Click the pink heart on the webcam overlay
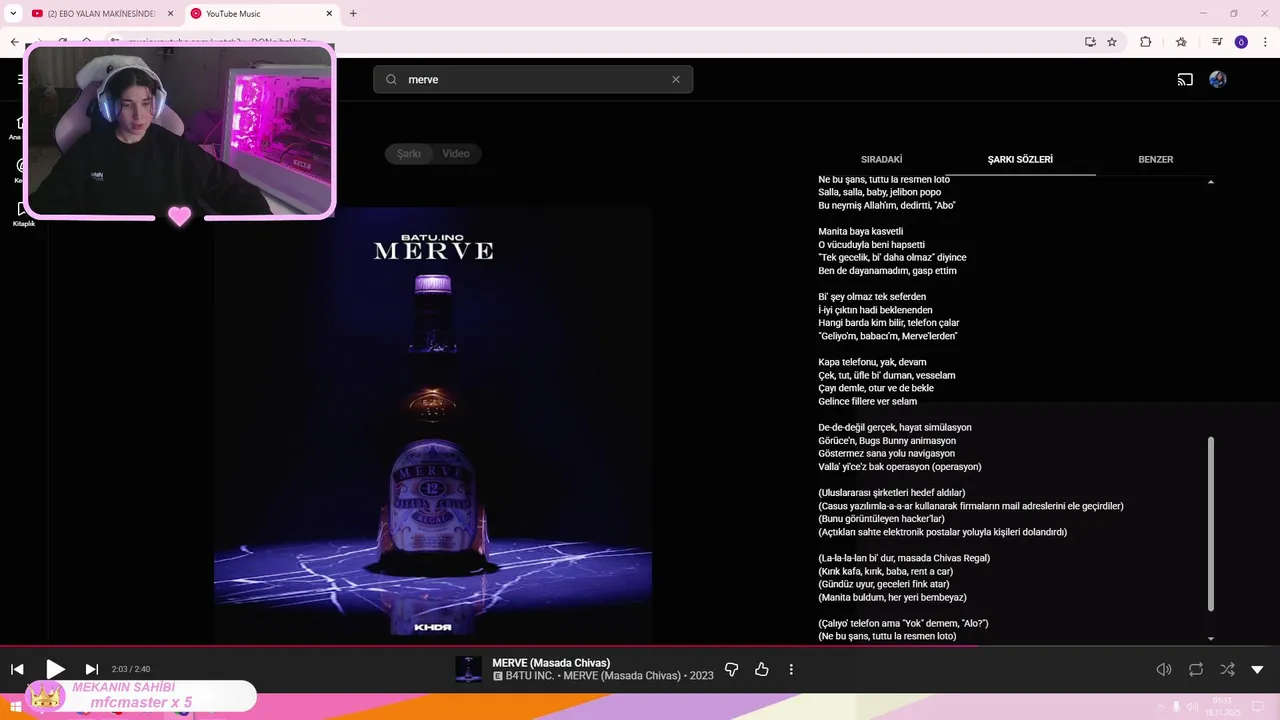This screenshot has height=720, width=1280. click(179, 216)
